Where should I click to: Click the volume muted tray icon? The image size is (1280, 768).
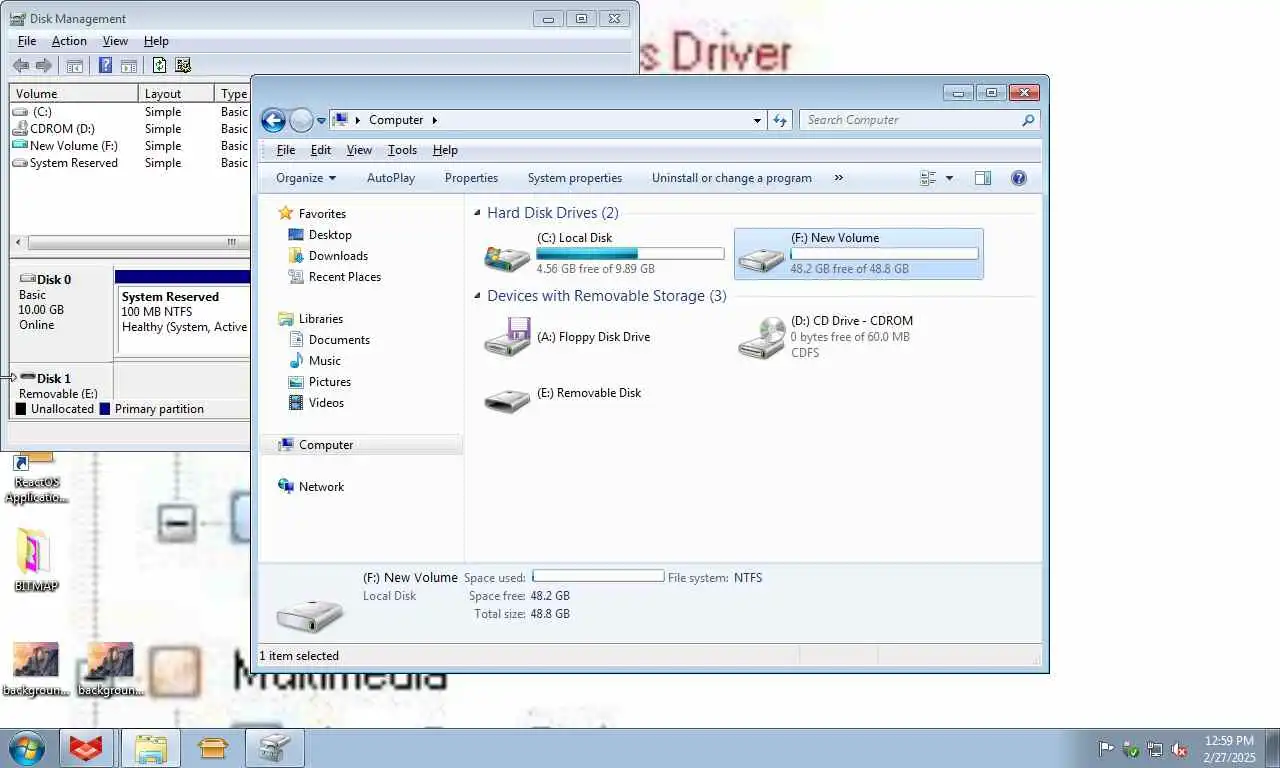[x=1179, y=749]
